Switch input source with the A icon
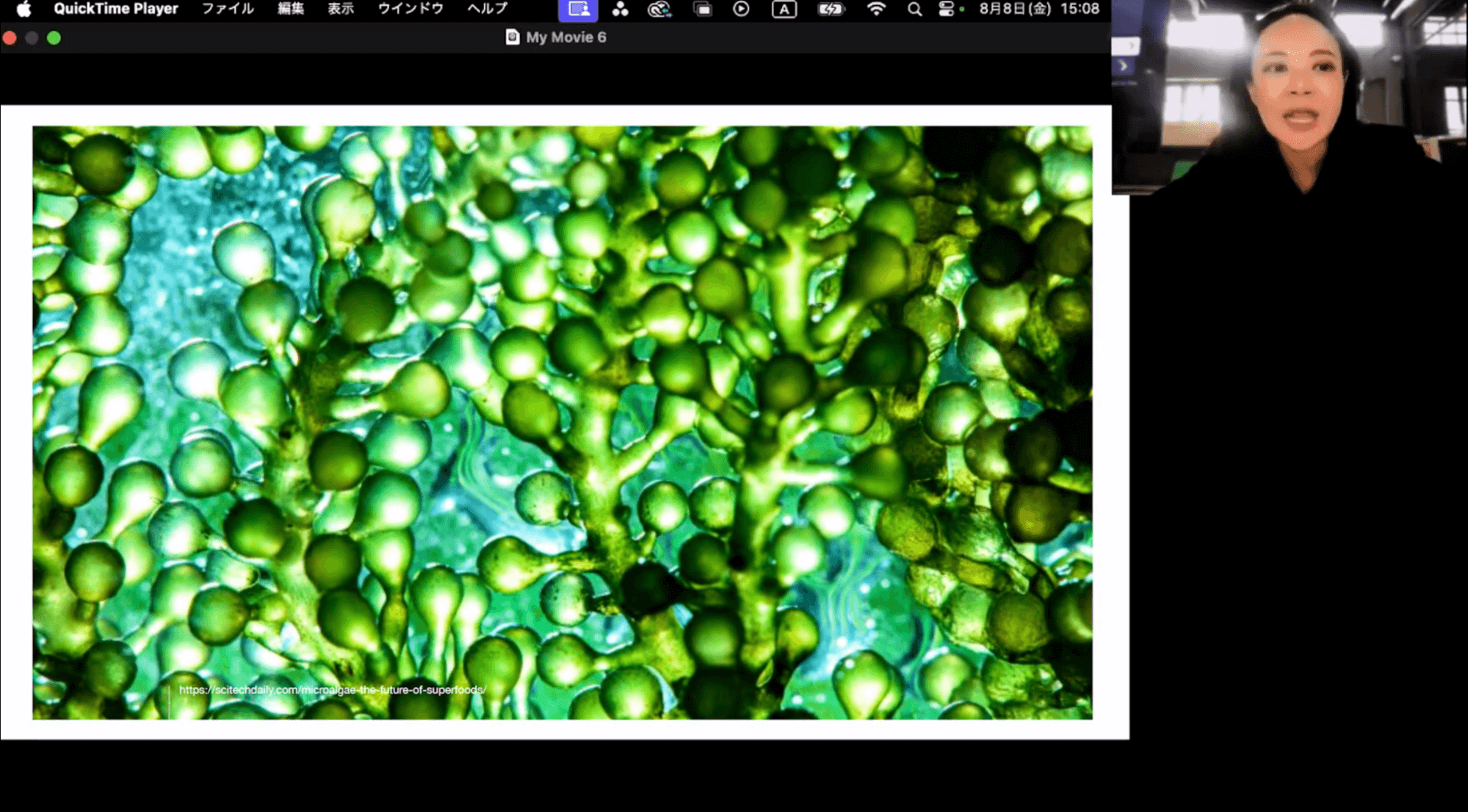The width and height of the screenshot is (1468, 812). point(784,10)
